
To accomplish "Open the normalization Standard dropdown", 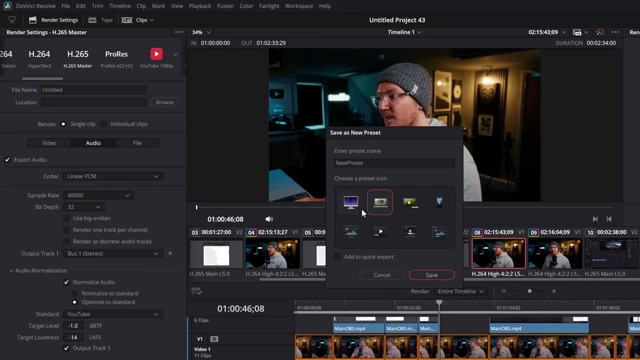I will click(x=113, y=314).
